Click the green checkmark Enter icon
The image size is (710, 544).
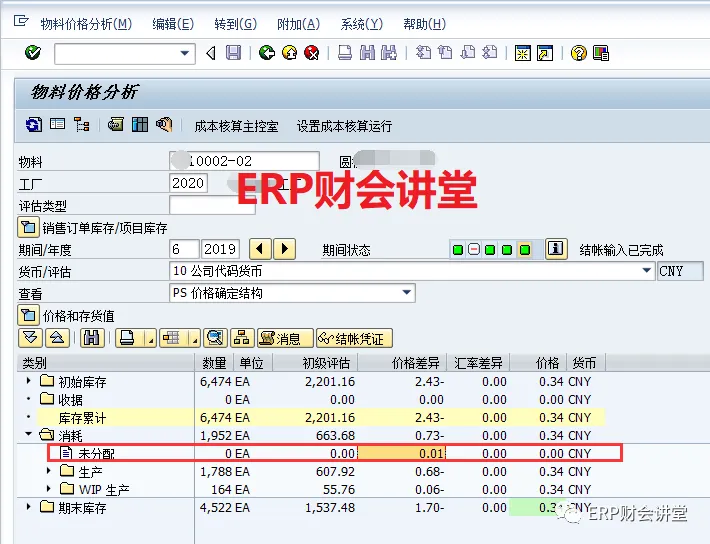(x=33, y=53)
